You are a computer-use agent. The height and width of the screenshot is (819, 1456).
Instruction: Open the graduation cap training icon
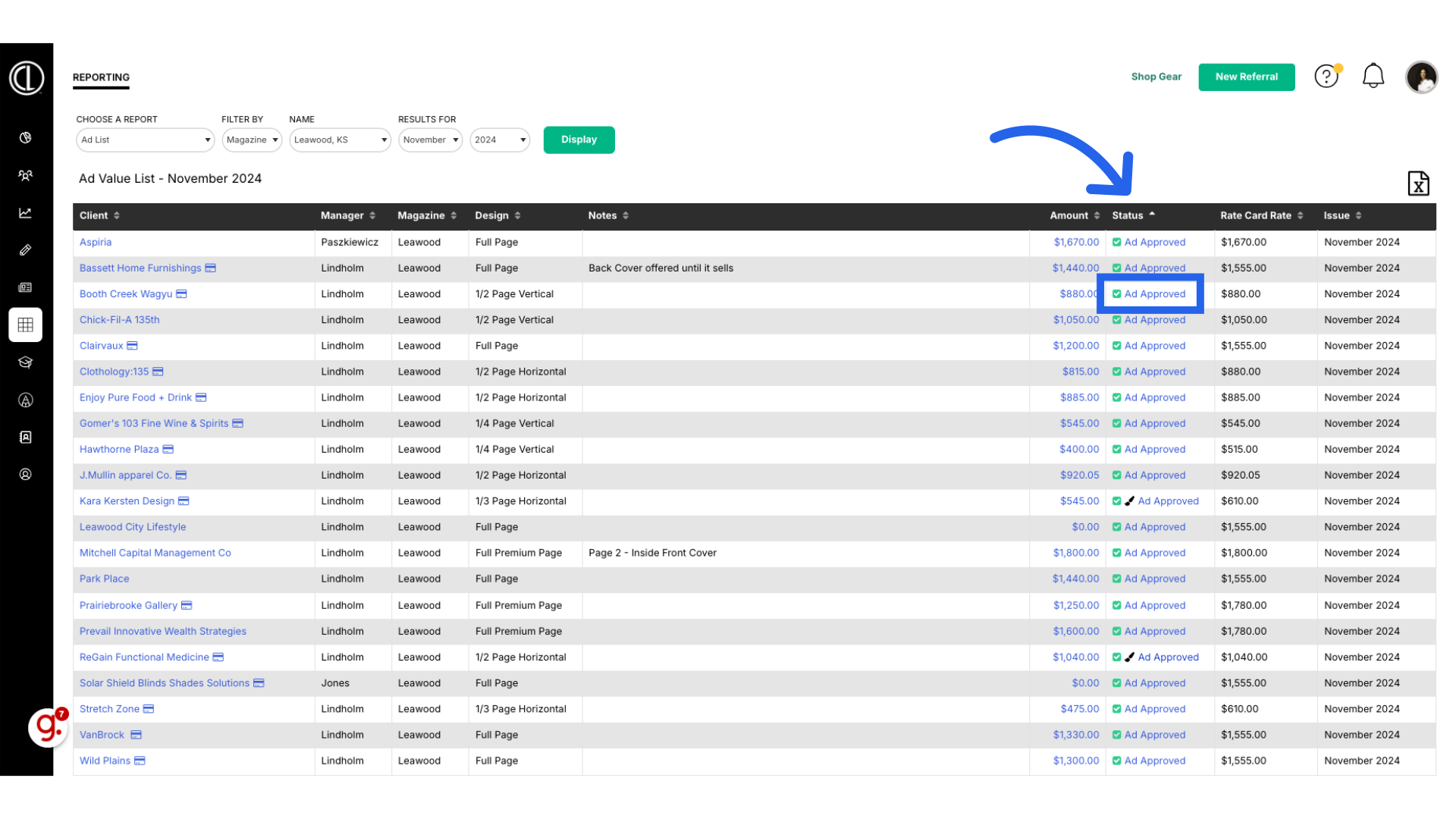(25, 362)
